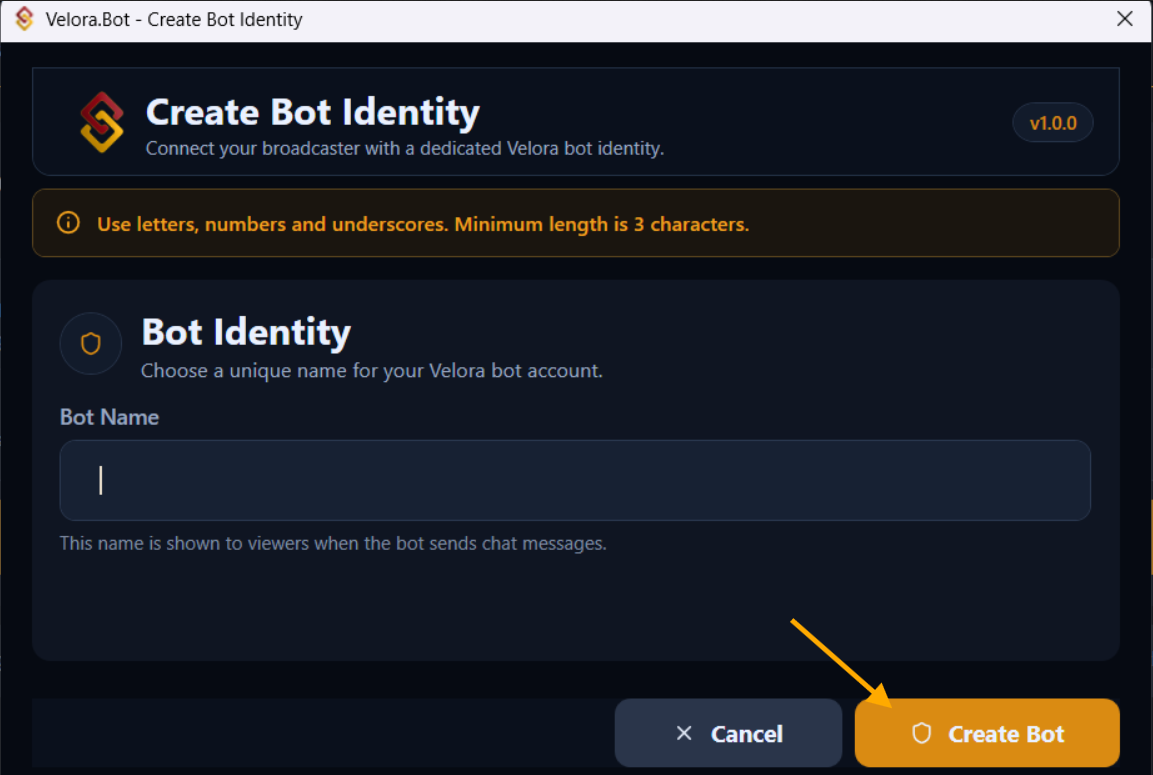Click the v1.0.0 version badge
The image size is (1153, 775).
pyautogui.click(x=1053, y=124)
